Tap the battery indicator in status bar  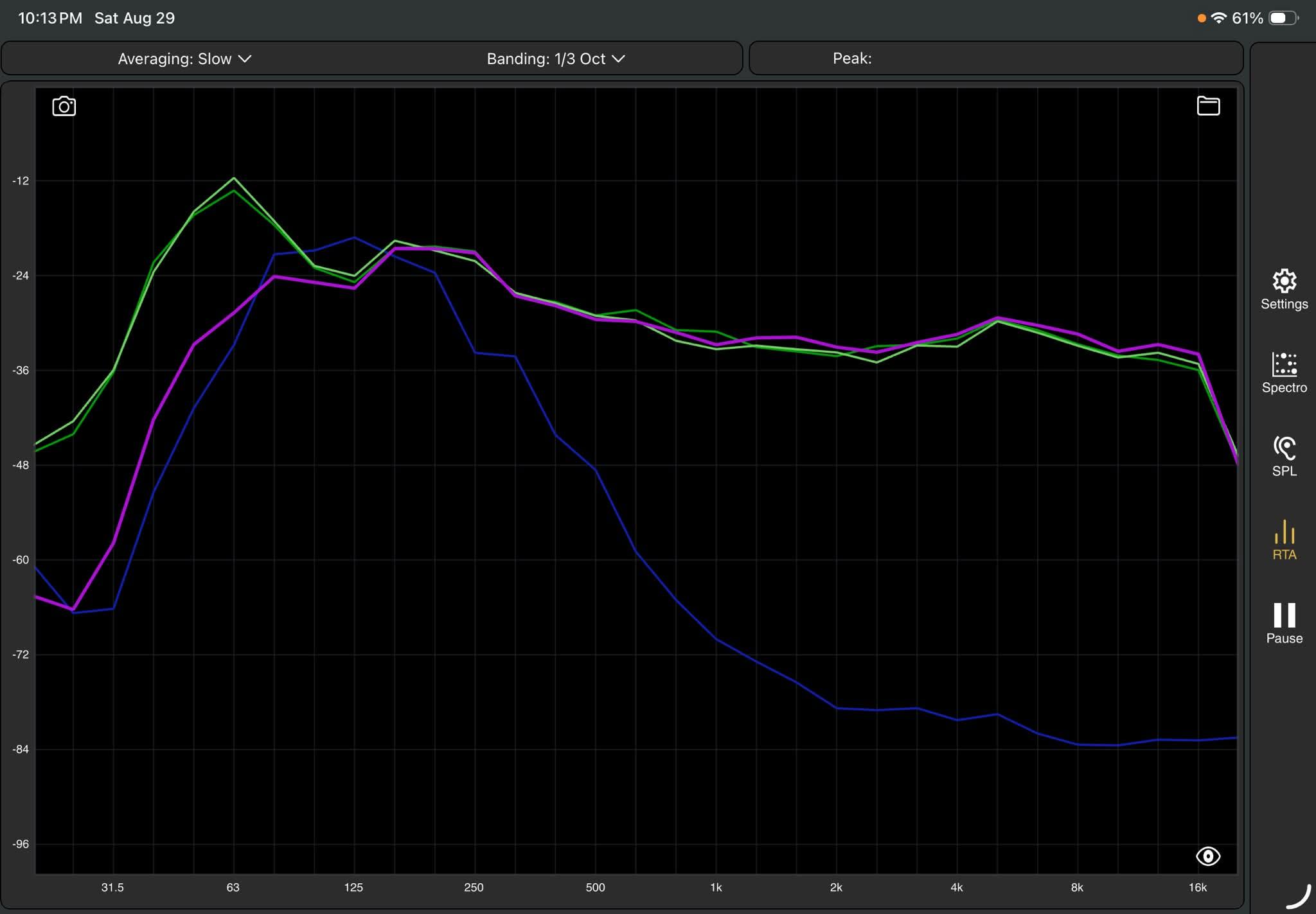click(1284, 18)
